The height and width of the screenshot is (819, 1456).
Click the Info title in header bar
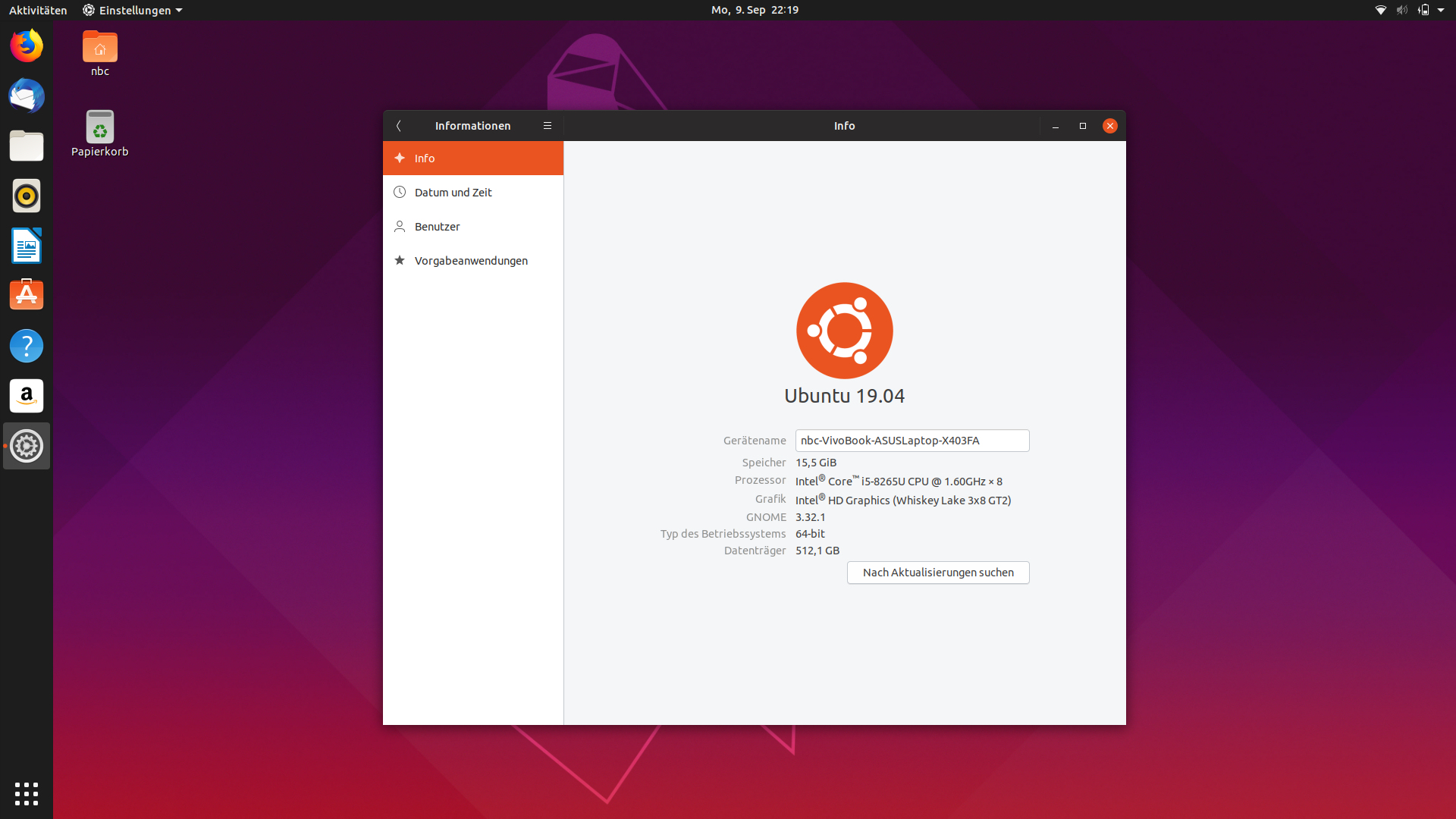(x=844, y=126)
